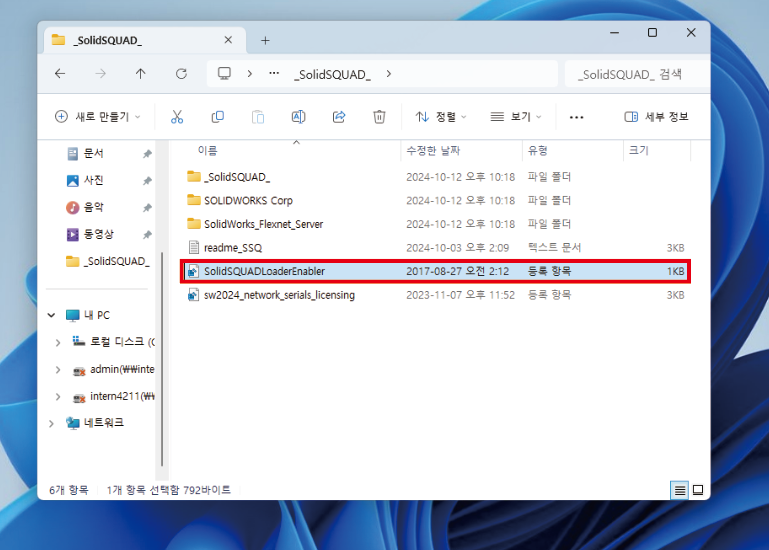Click the 텍스트 문서 type cell
Viewport: 769px width, 550px height.
point(554,248)
